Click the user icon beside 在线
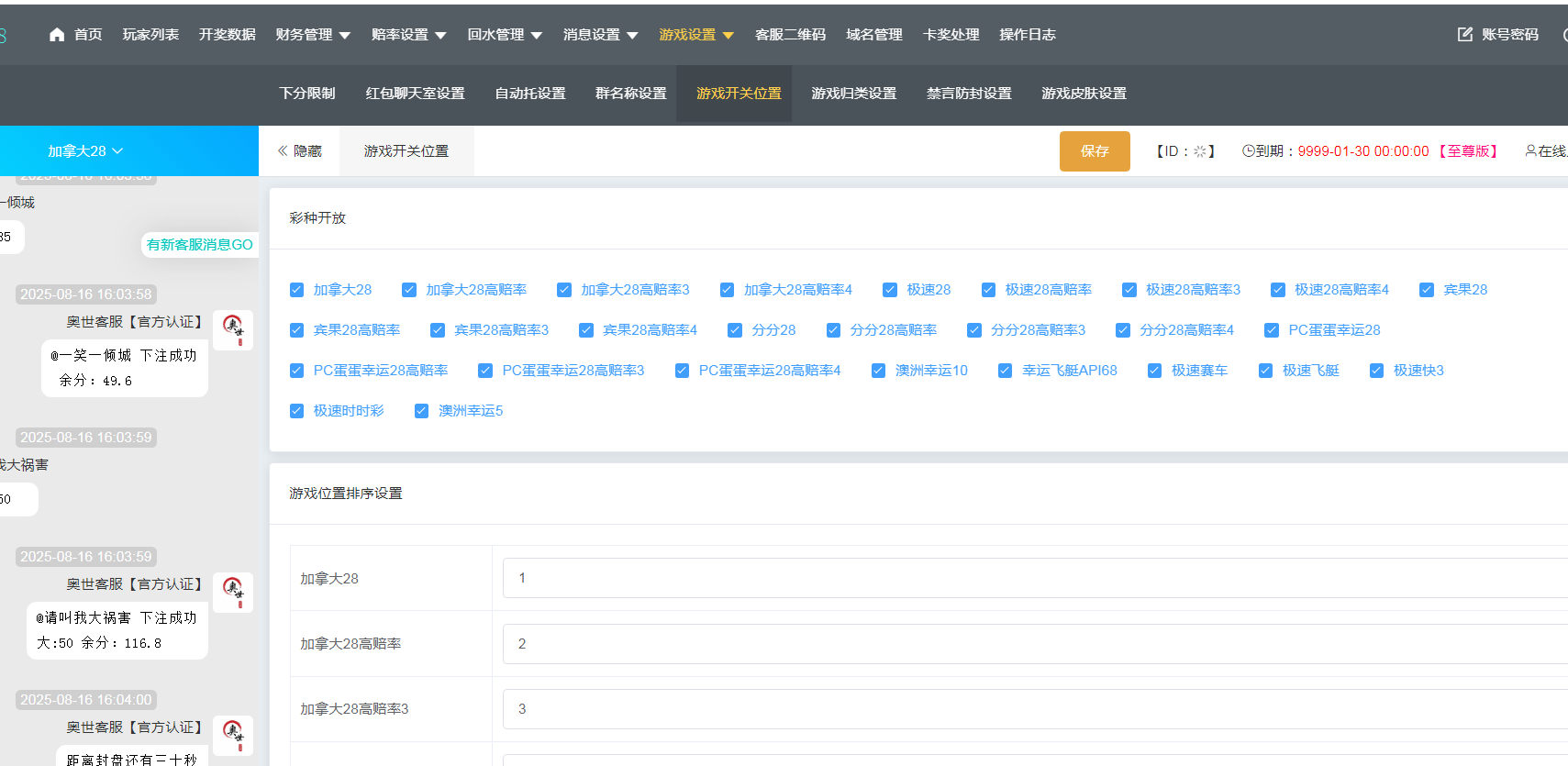 point(1530,151)
